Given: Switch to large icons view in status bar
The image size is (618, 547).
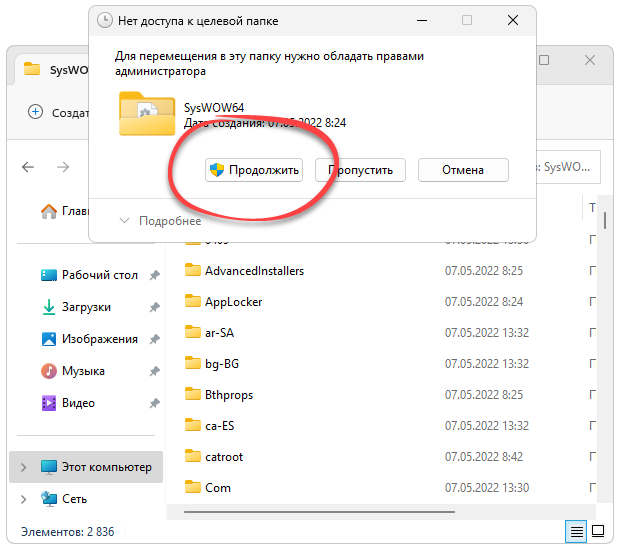Looking at the screenshot, I should click(598, 531).
